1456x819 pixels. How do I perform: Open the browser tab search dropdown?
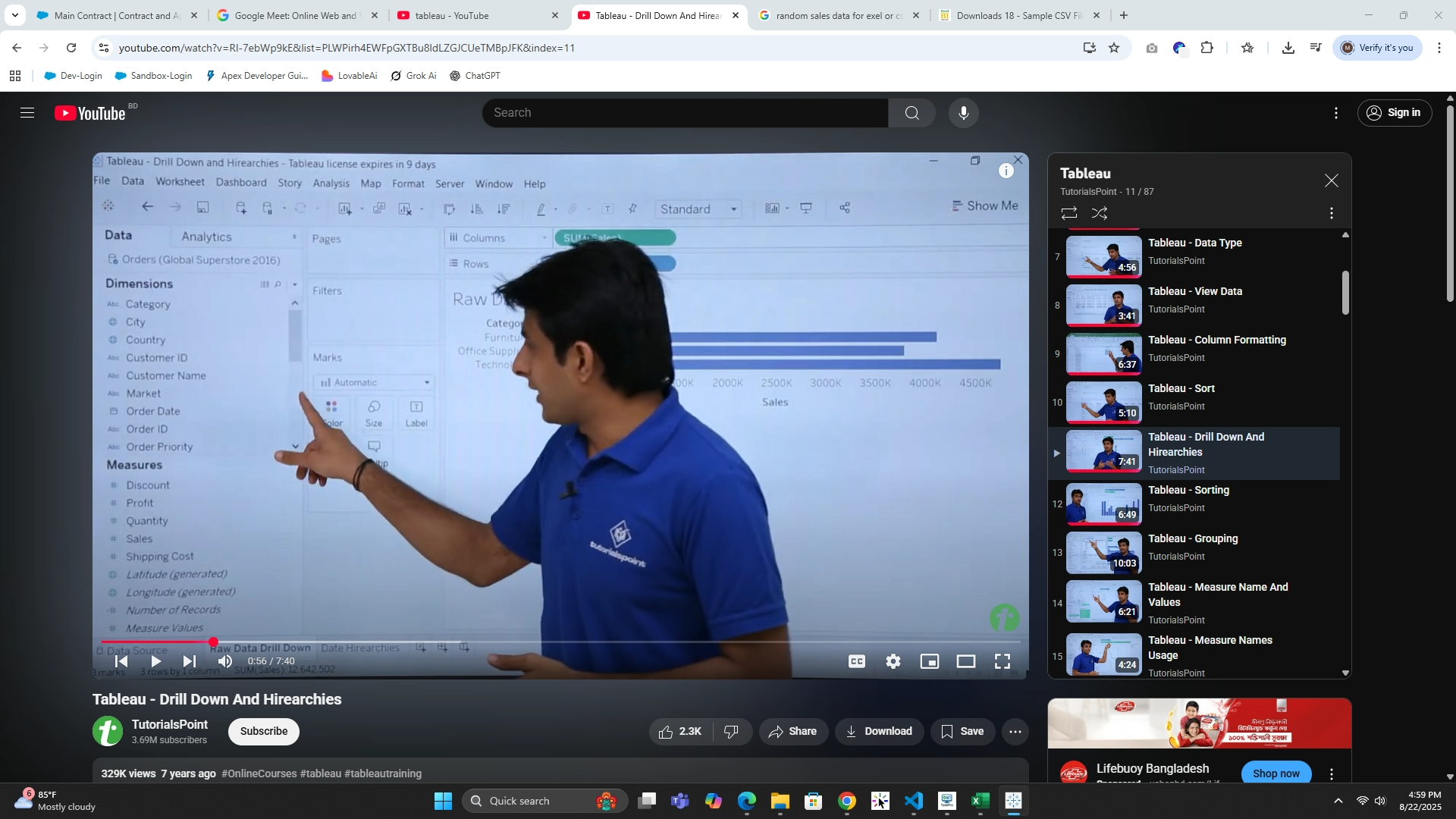[x=14, y=15]
